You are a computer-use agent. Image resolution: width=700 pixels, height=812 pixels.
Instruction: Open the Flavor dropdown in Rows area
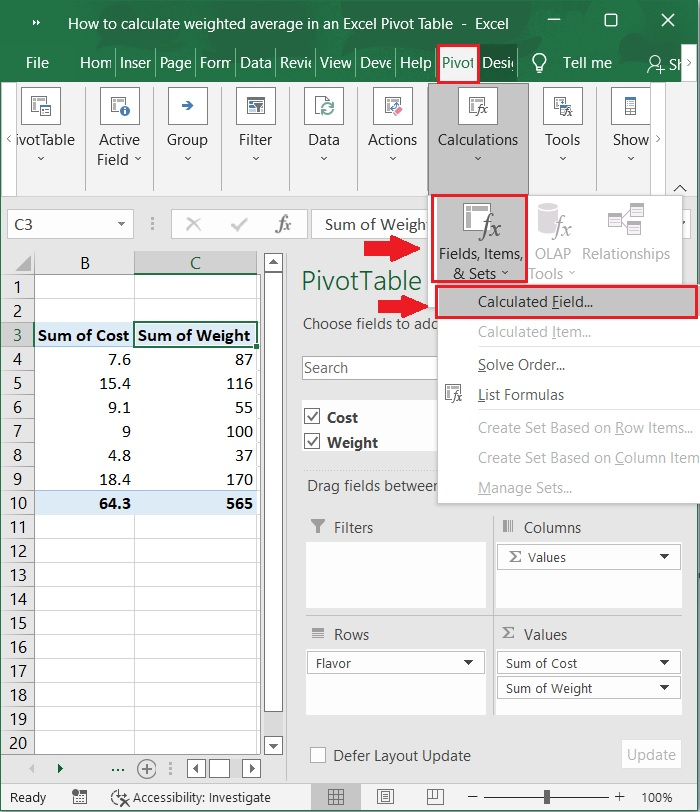(x=469, y=663)
